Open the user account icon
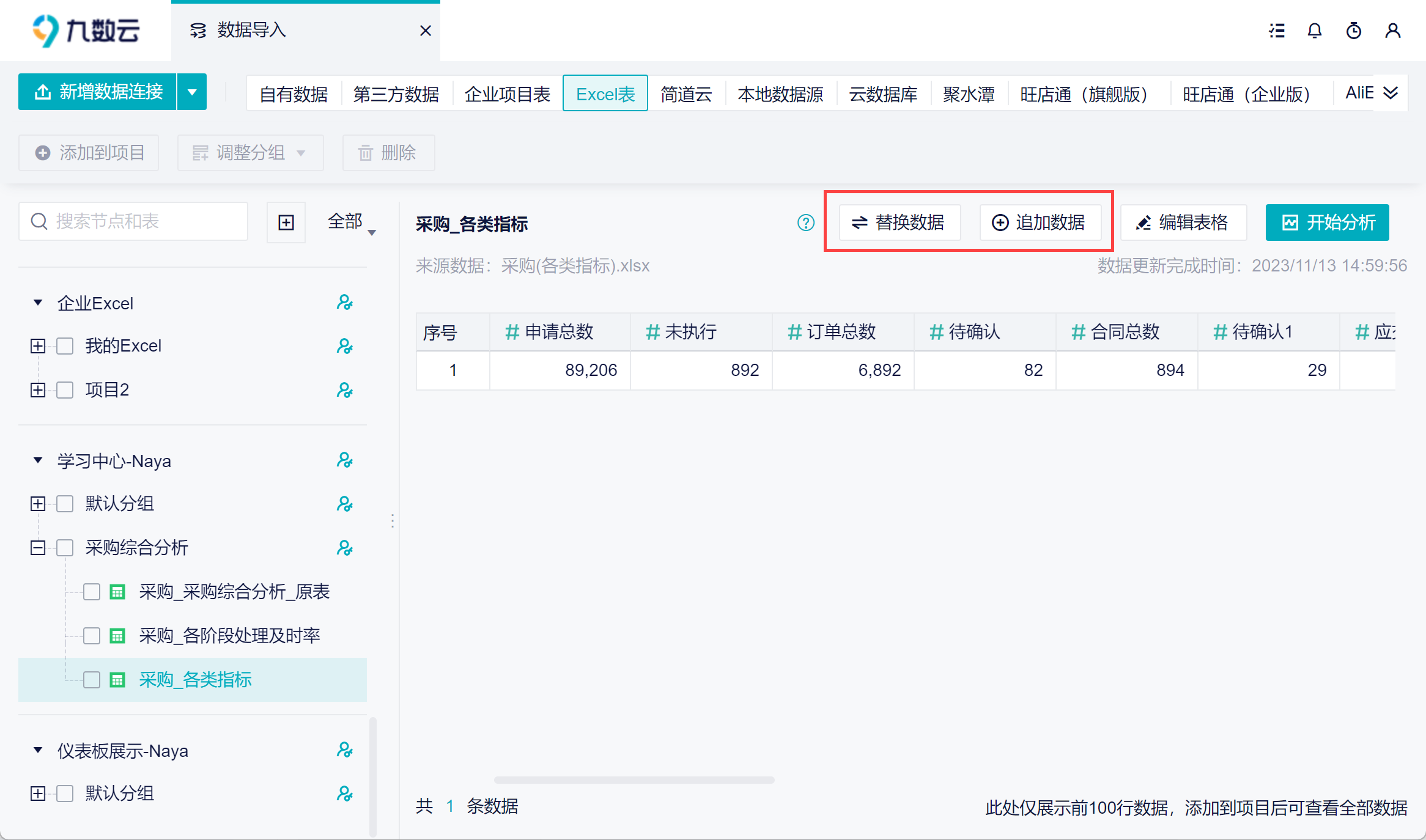The height and width of the screenshot is (840, 1426). (1393, 31)
